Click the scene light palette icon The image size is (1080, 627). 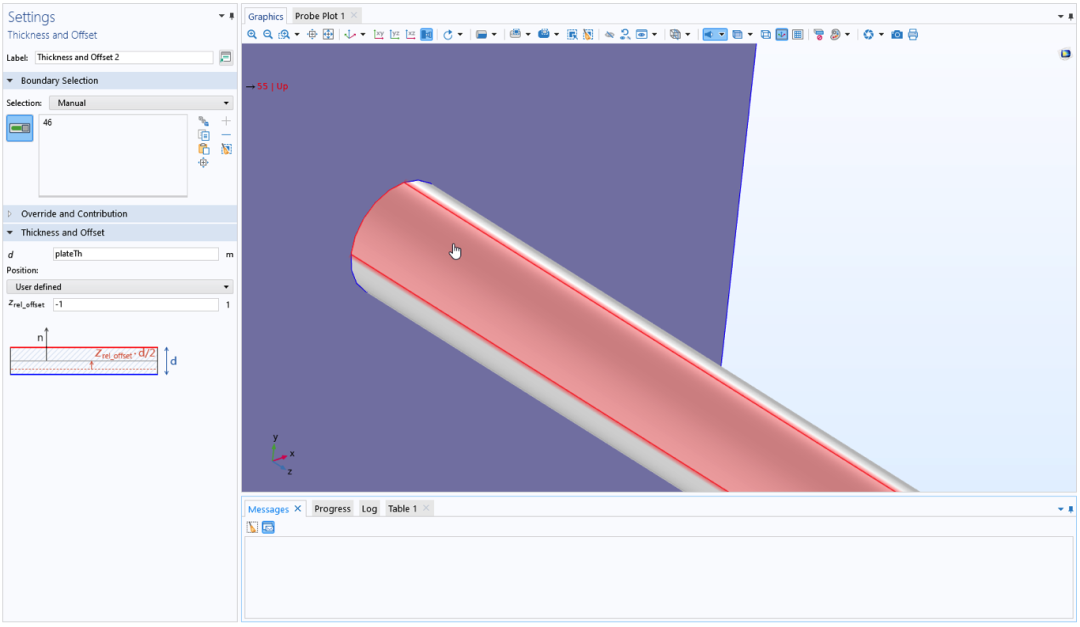point(835,34)
